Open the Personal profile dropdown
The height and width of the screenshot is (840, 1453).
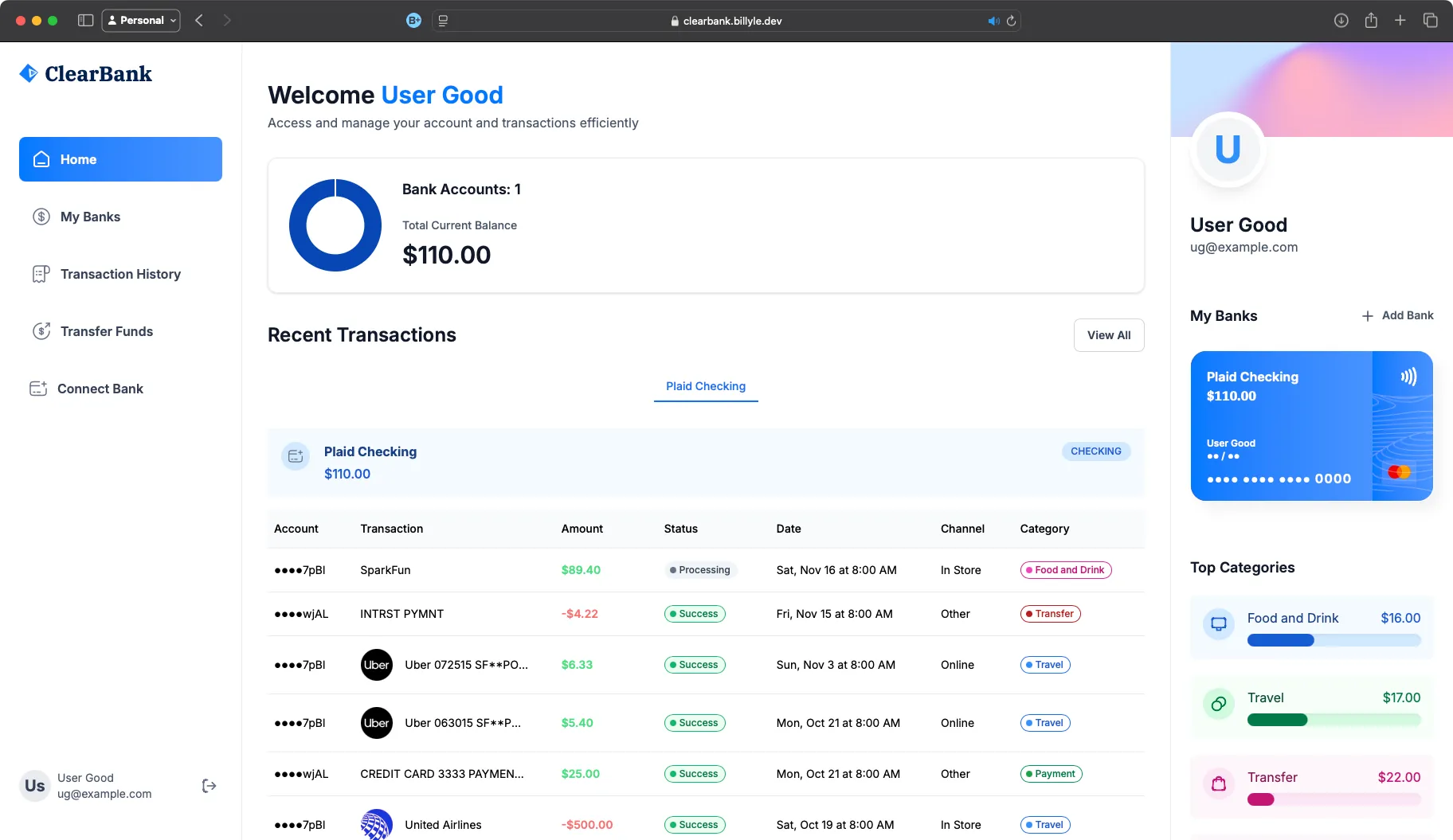[141, 20]
